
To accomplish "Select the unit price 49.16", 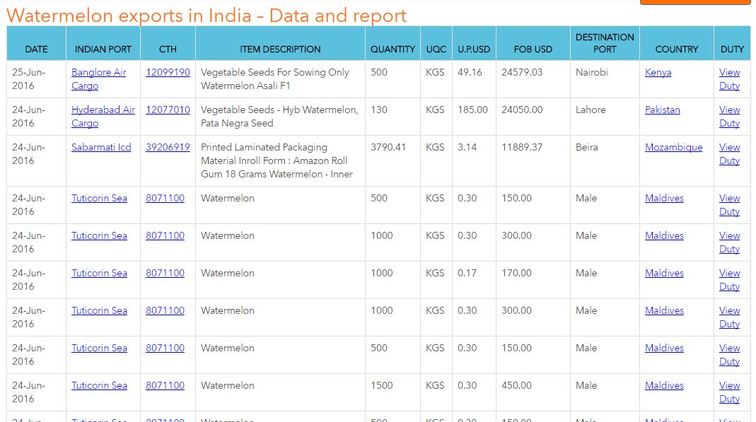I will point(470,72).
